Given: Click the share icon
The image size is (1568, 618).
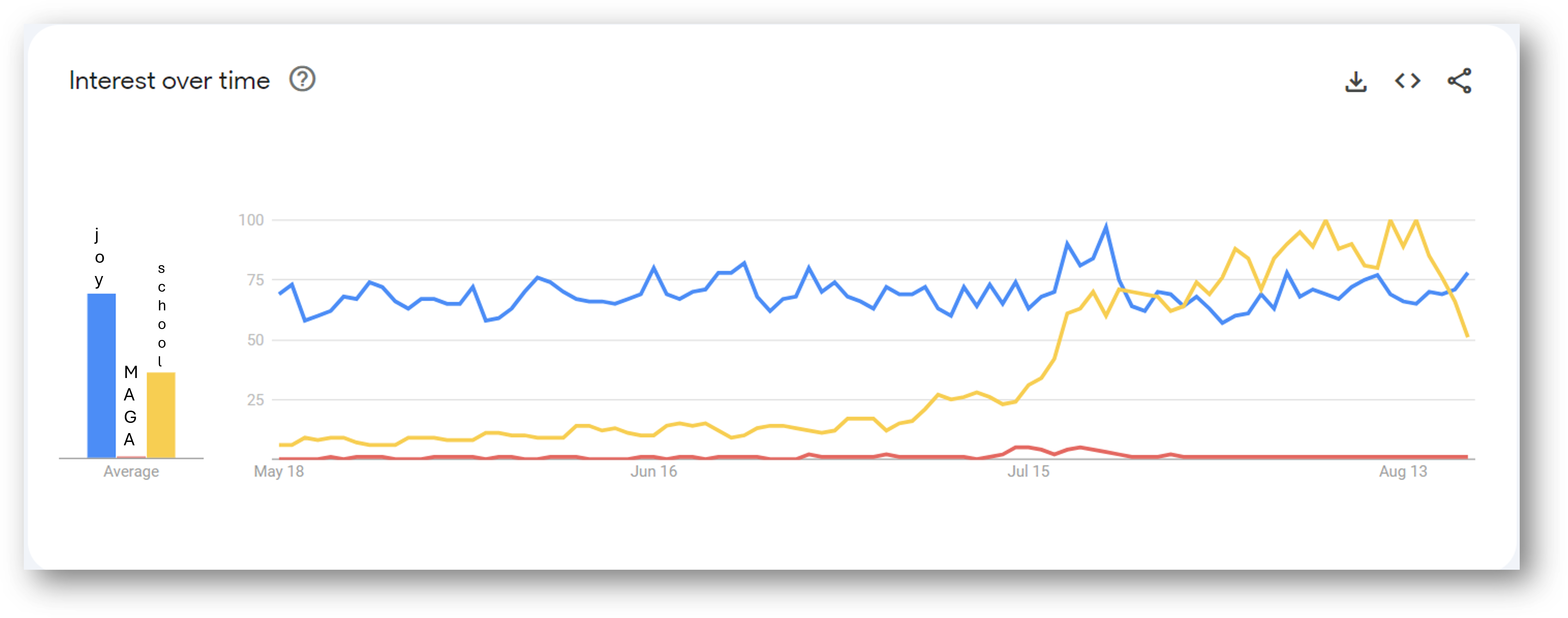Looking at the screenshot, I should point(1460,80).
